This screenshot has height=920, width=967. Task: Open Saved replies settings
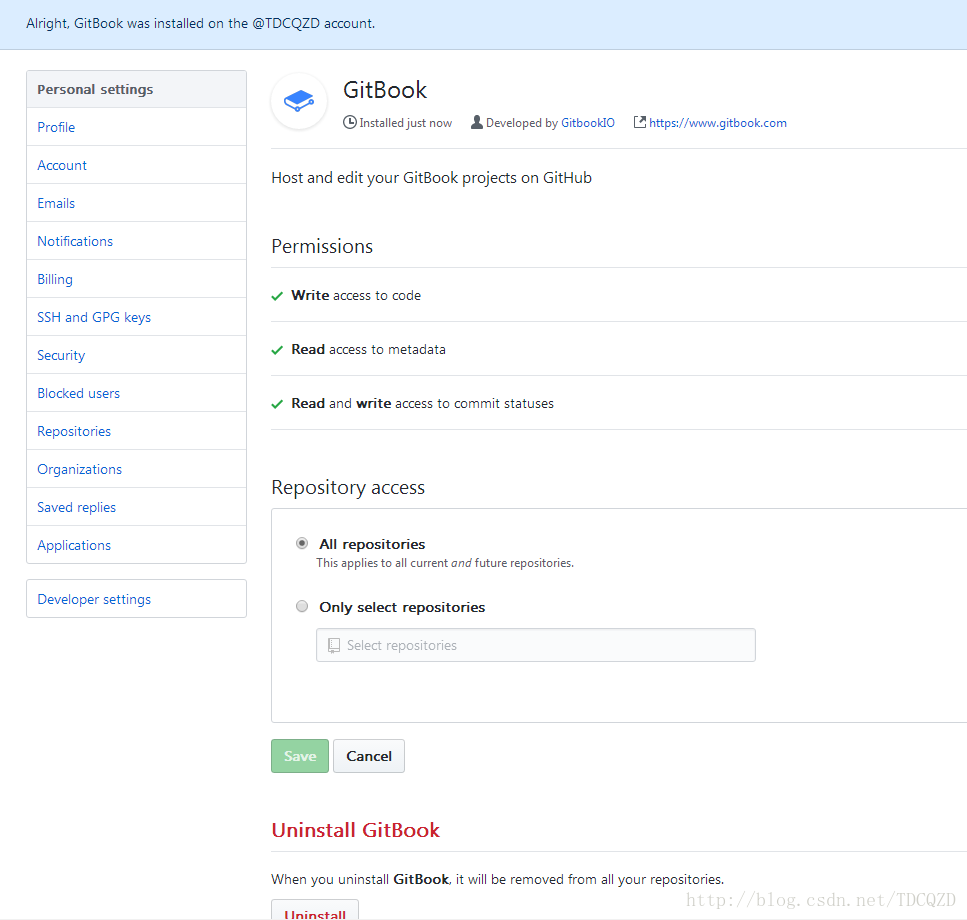tap(136, 507)
